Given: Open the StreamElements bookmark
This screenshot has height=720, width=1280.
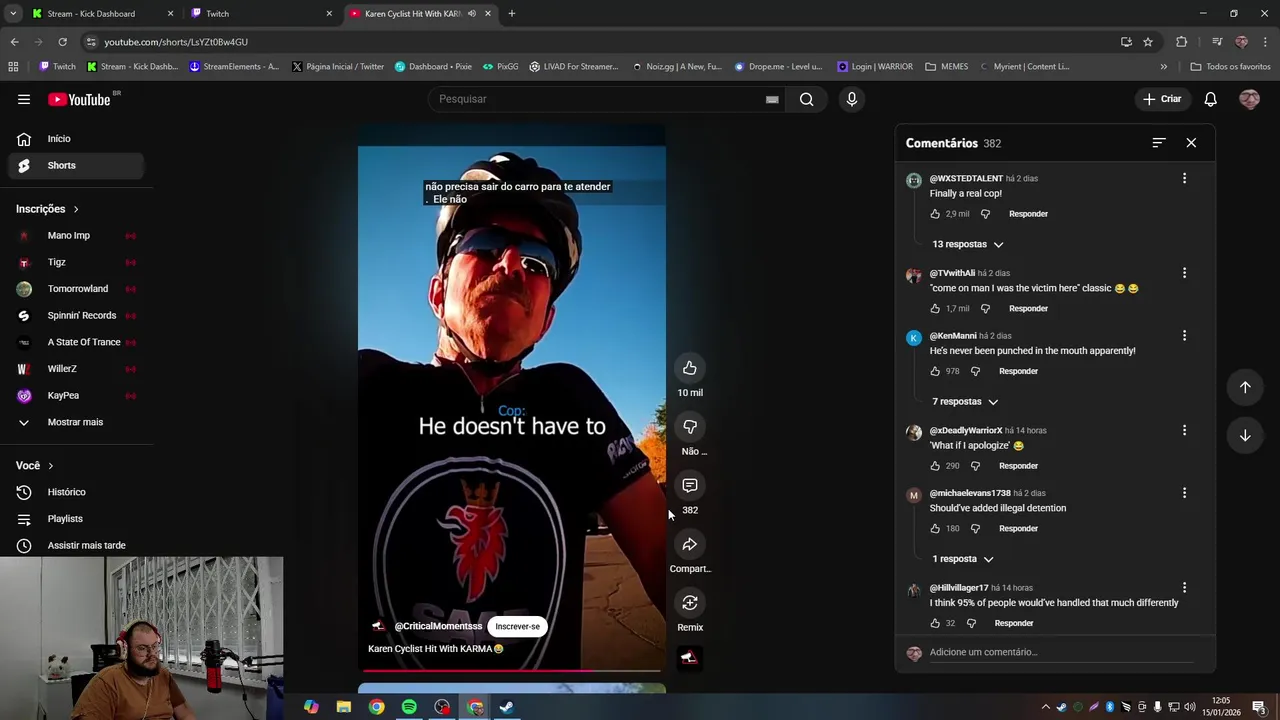Looking at the screenshot, I should pyautogui.click(x=233, y=67).
